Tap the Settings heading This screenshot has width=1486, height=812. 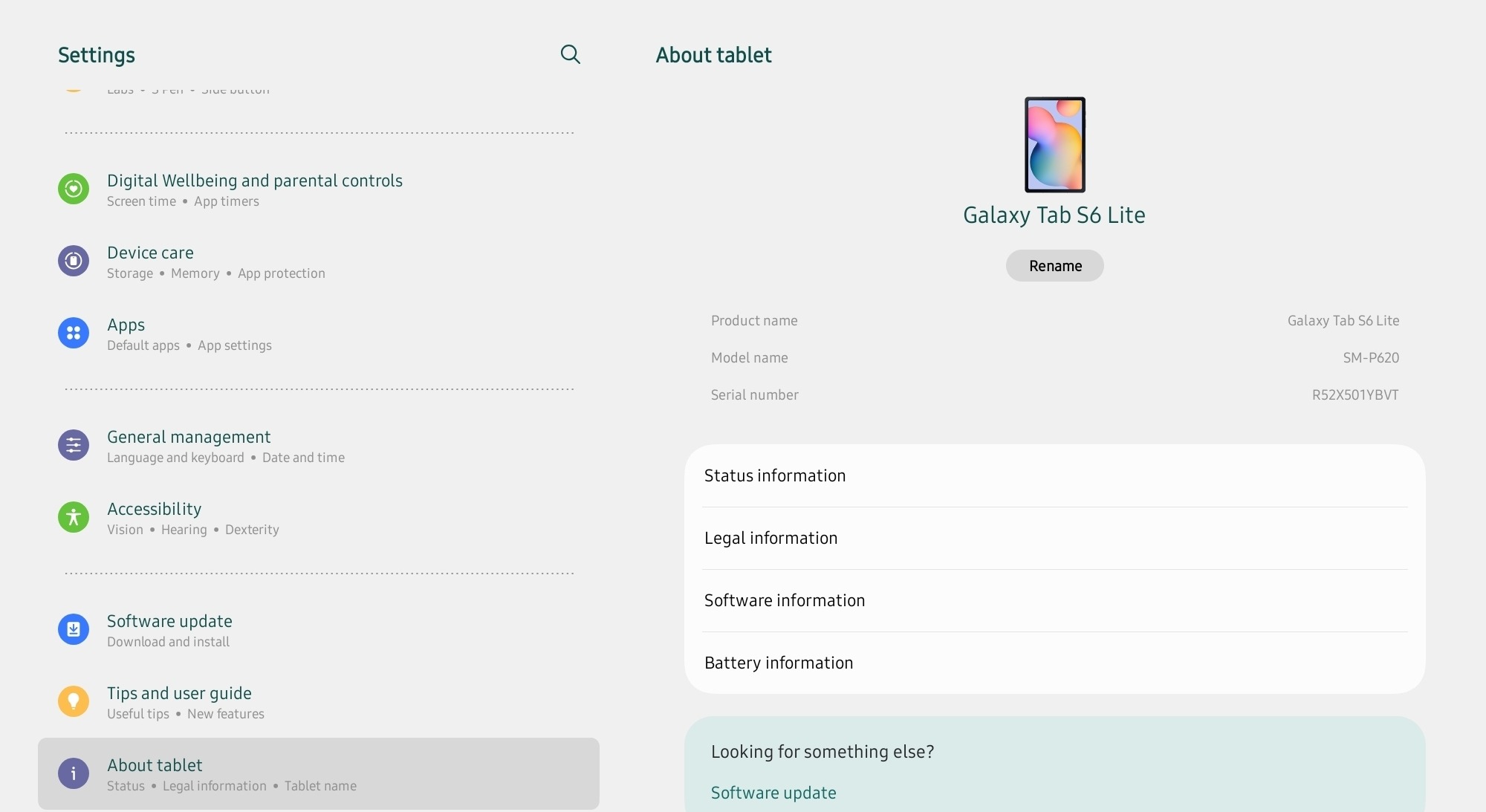coord(97,55)
